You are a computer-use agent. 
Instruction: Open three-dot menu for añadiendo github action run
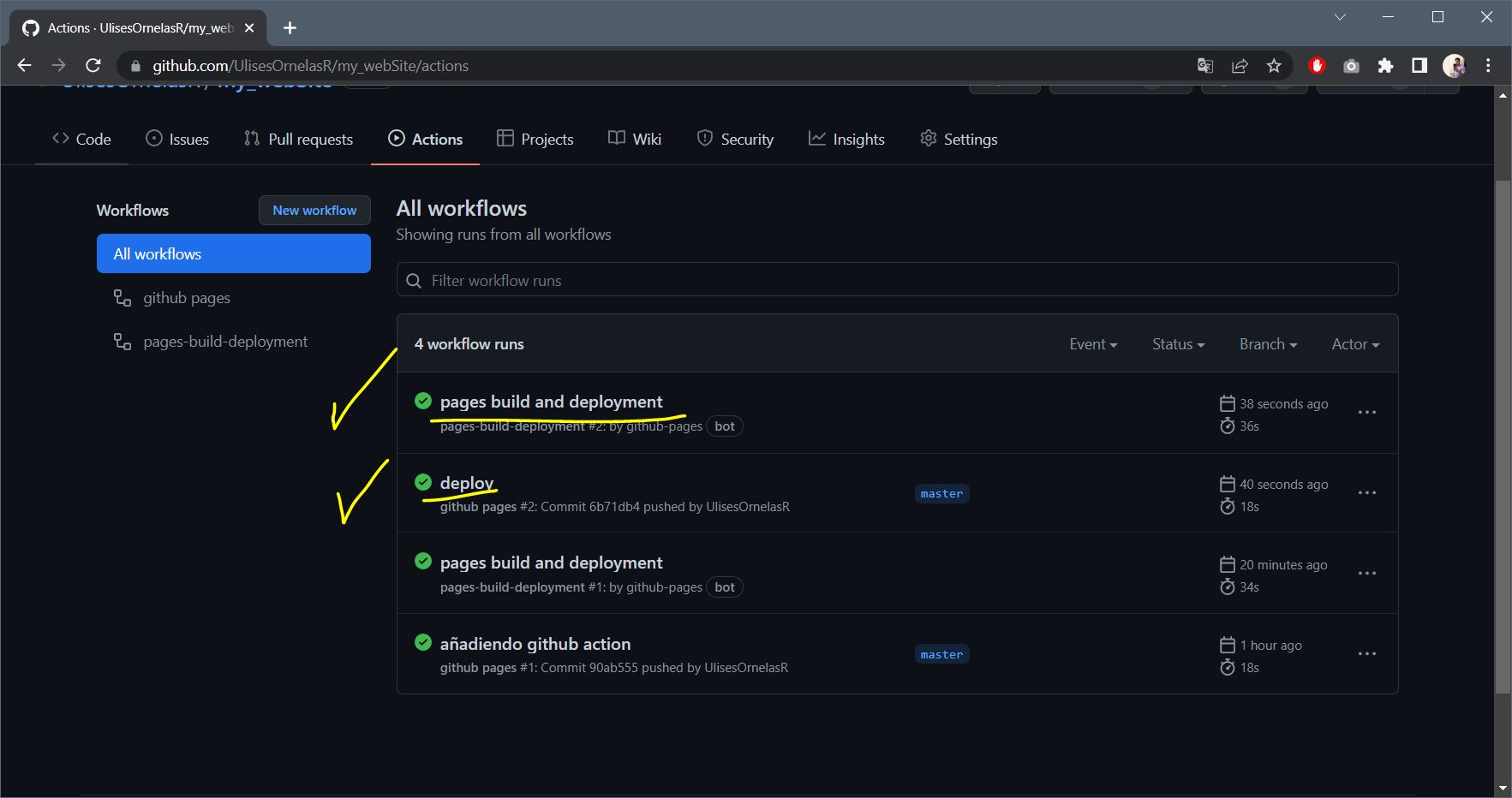(x=1367, y=654)
